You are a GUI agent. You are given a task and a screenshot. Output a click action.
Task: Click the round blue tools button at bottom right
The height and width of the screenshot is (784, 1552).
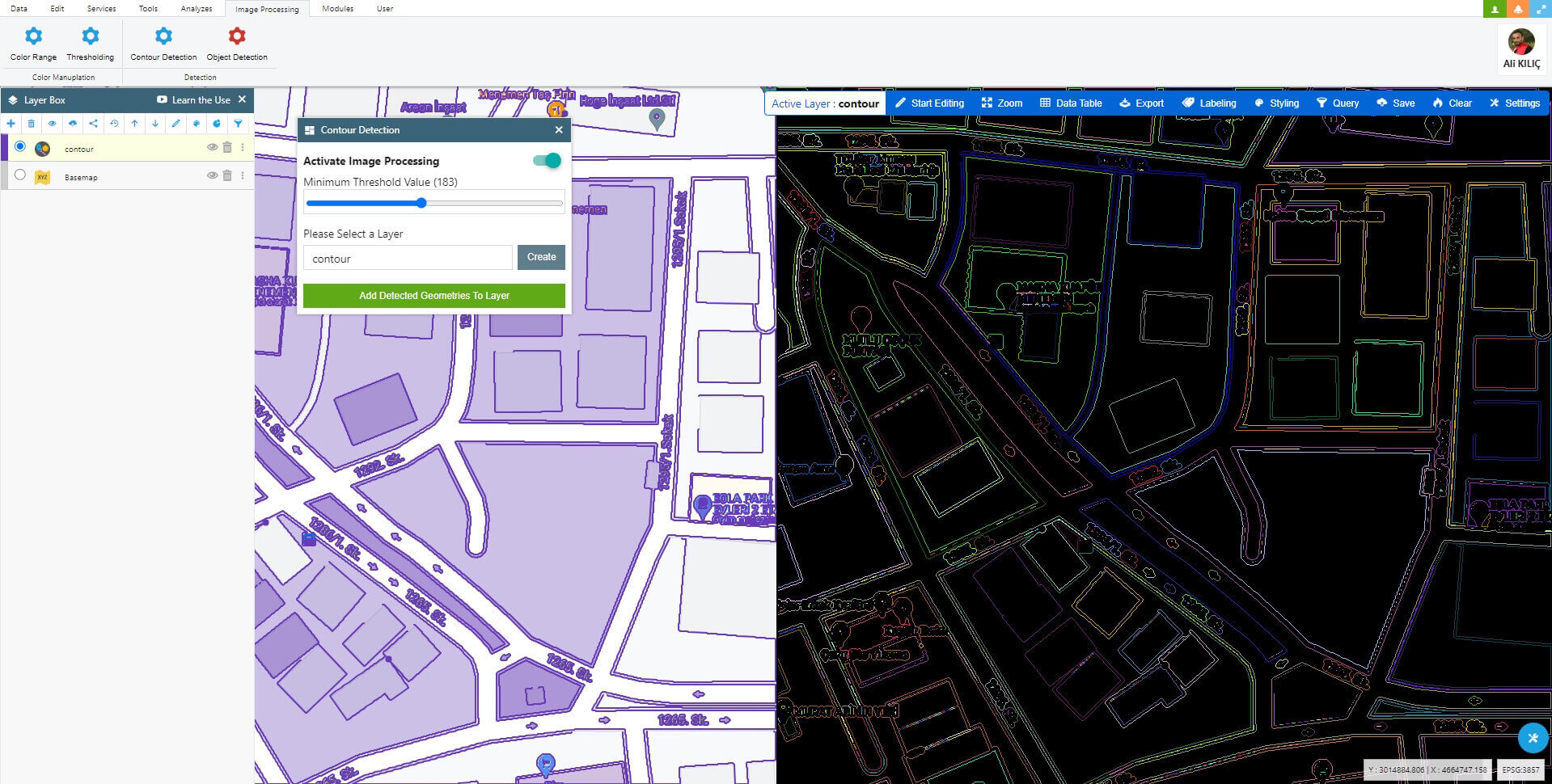tap(1533, 738)
